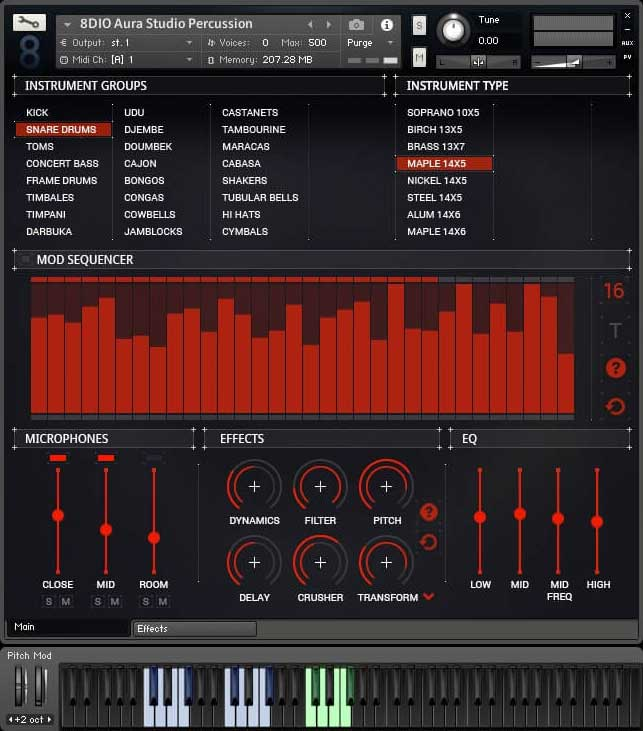Choose NICKEL 14X5 instrument type
This screenshot has height=731, width=643.
click(x=437, y=180)
